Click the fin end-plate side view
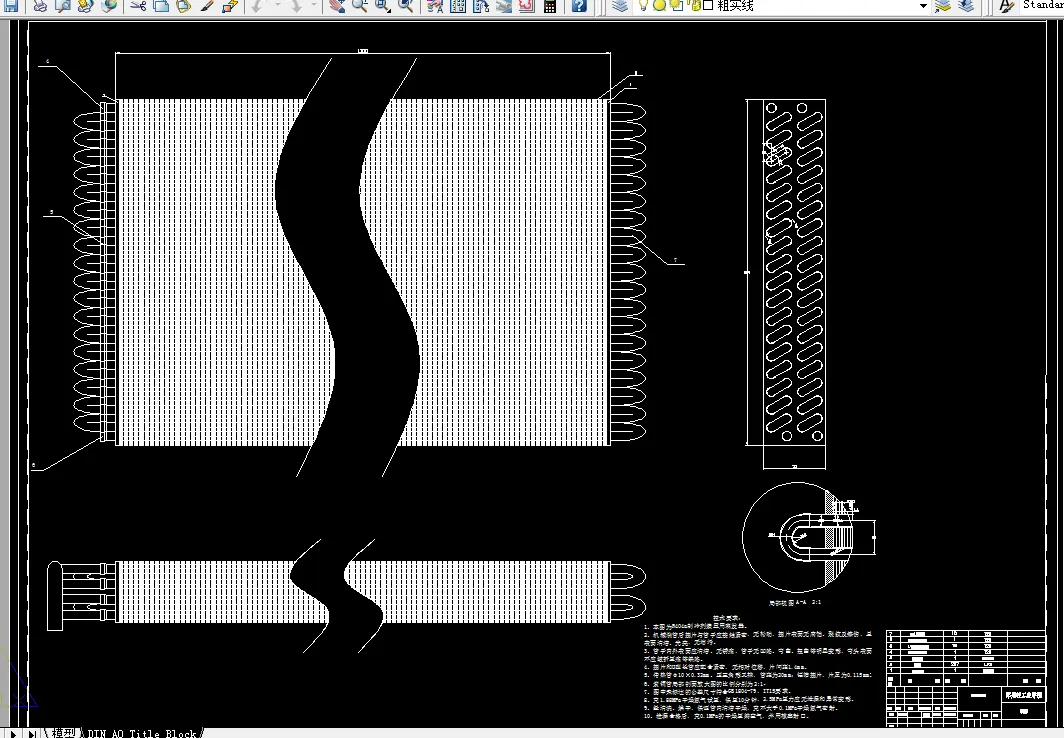Image resolution: width=1064 pixels, height=738 pixels. pos(794,271)
